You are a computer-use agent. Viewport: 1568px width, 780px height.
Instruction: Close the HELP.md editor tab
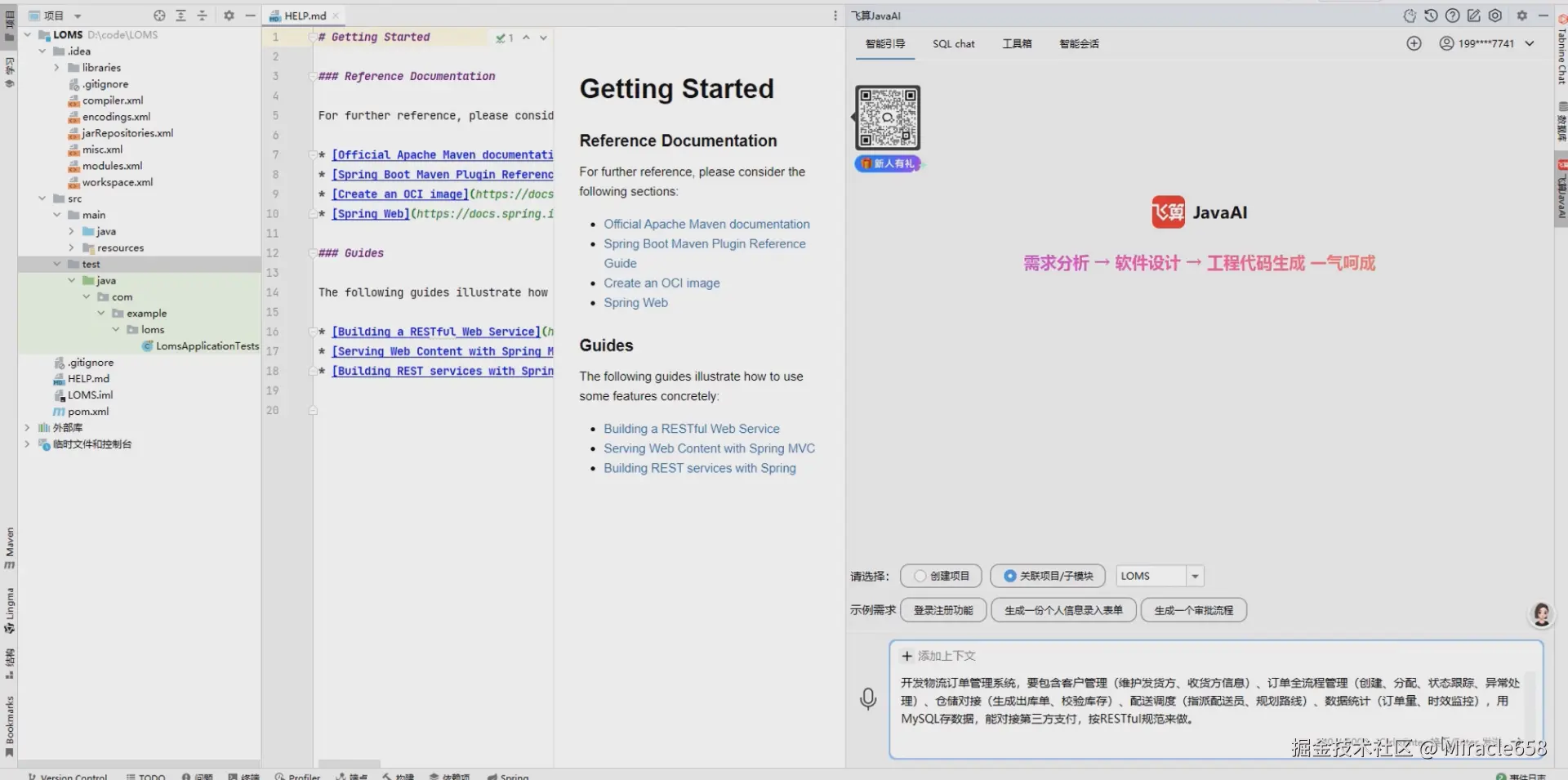(336, 16)
